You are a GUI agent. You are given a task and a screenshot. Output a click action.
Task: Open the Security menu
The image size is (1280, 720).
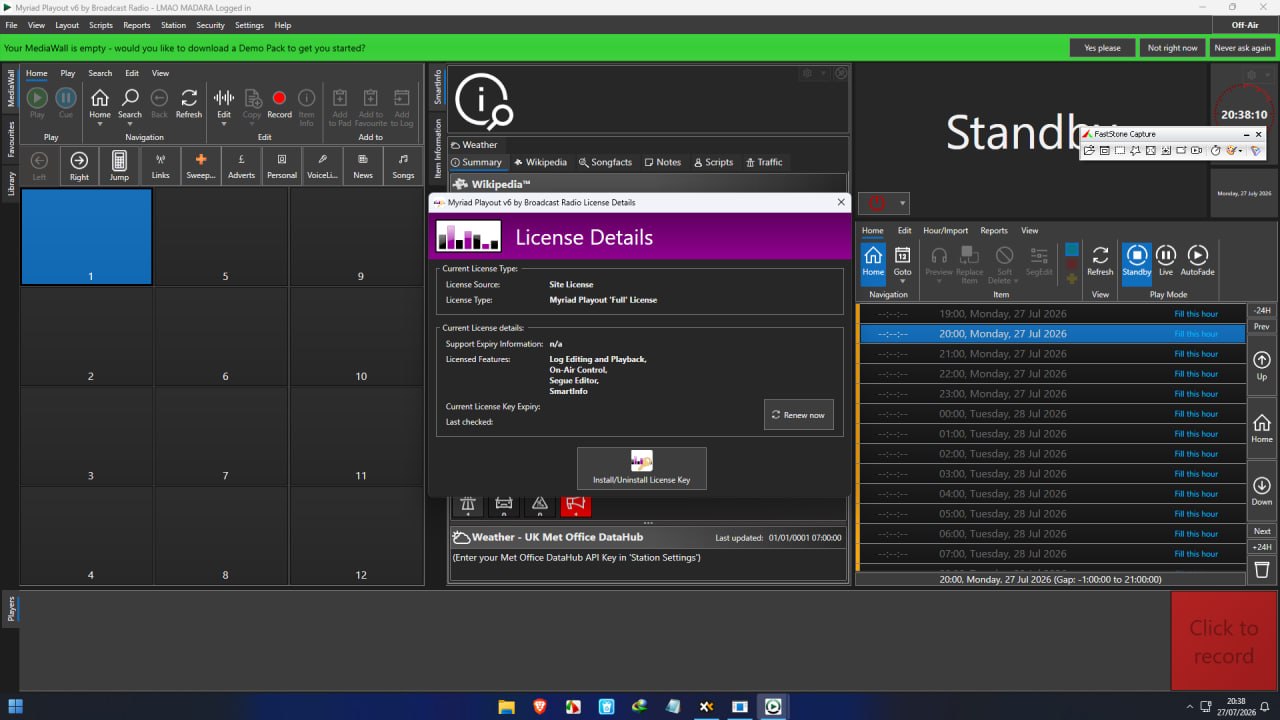tap(210, 25)
